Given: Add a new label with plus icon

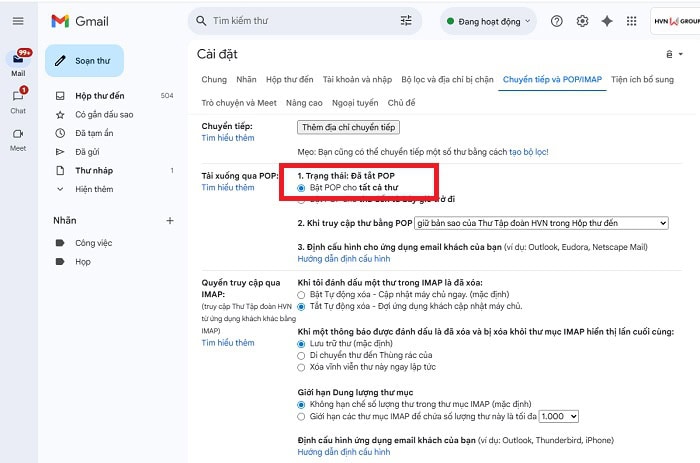Looking at the screenshot, I should (x=170, y=220).
